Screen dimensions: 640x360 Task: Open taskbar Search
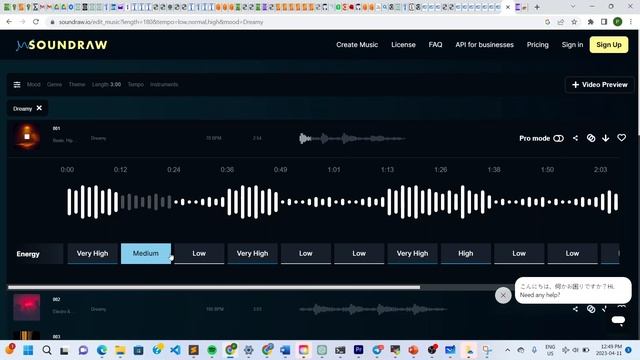[47, 350]
